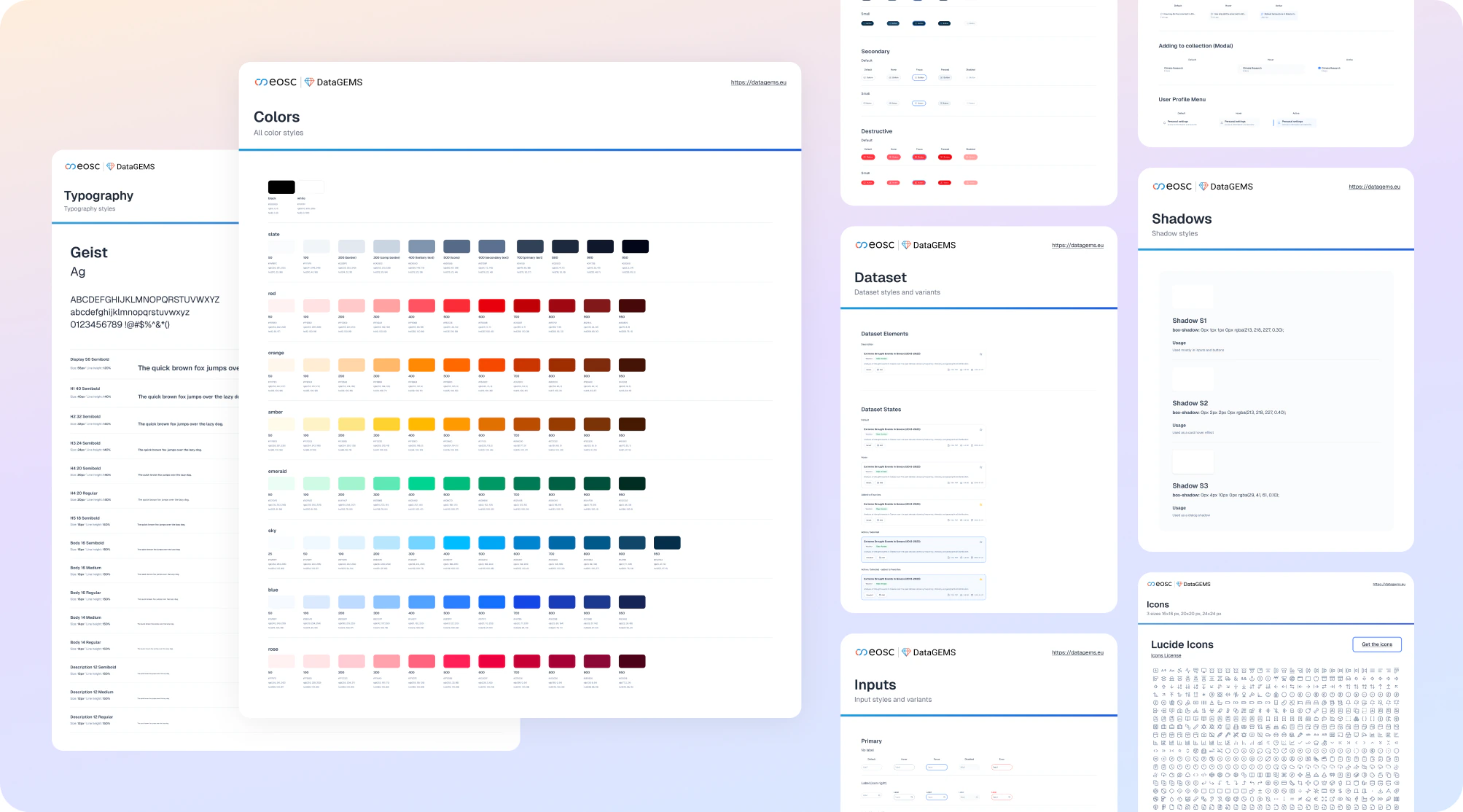Click the star on the Default state dataset
Image resolution: width=1463 pixels, height=812 pixels.
coord(980,430)
